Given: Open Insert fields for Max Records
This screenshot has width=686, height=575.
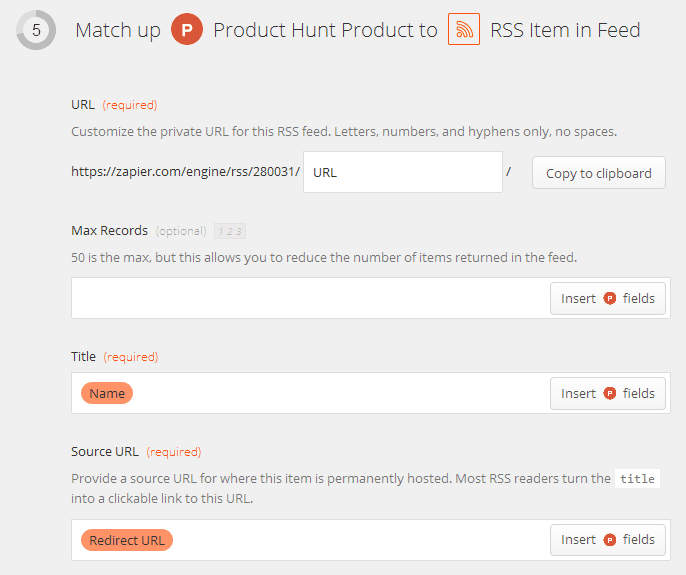Looking at the screenshot, I should coord(608,298).
